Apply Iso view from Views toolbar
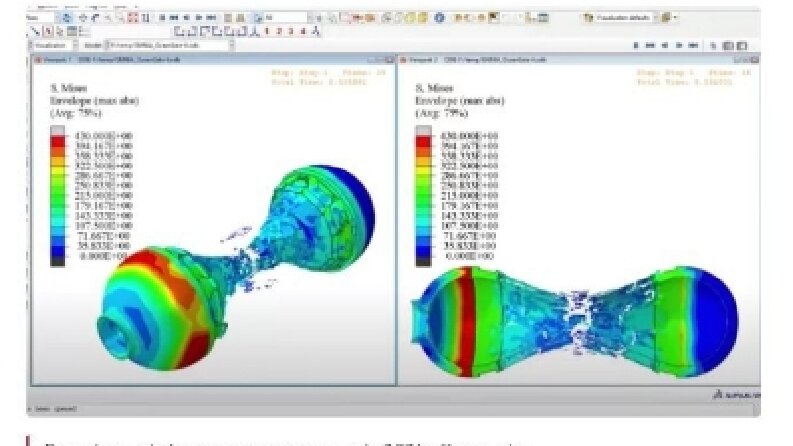 (254, 31)
